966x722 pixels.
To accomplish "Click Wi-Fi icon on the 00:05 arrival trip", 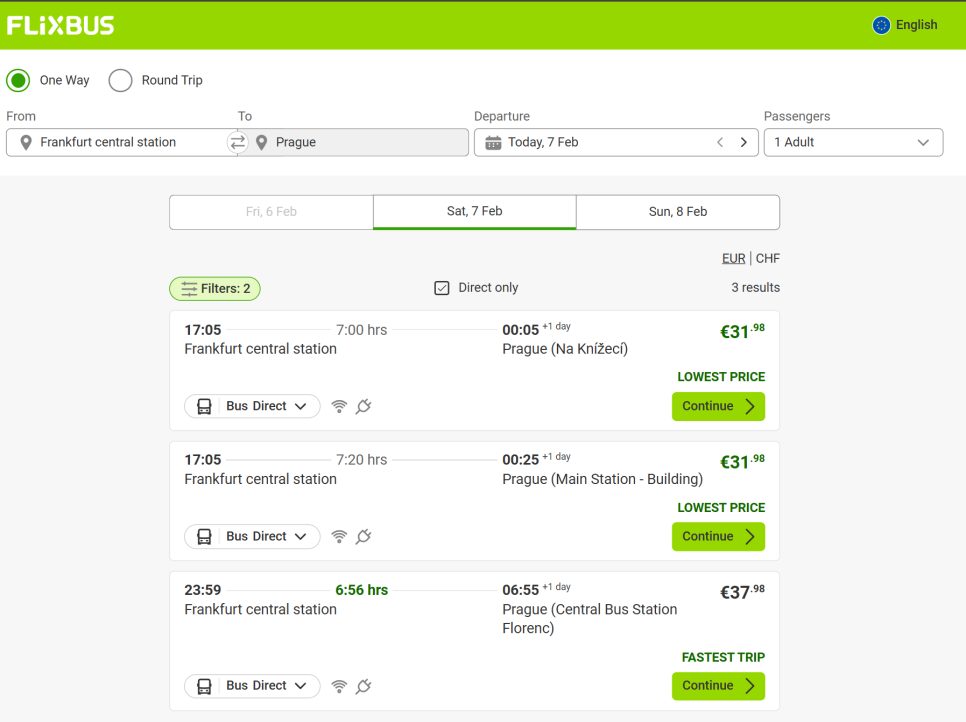I will click(339, 406).
